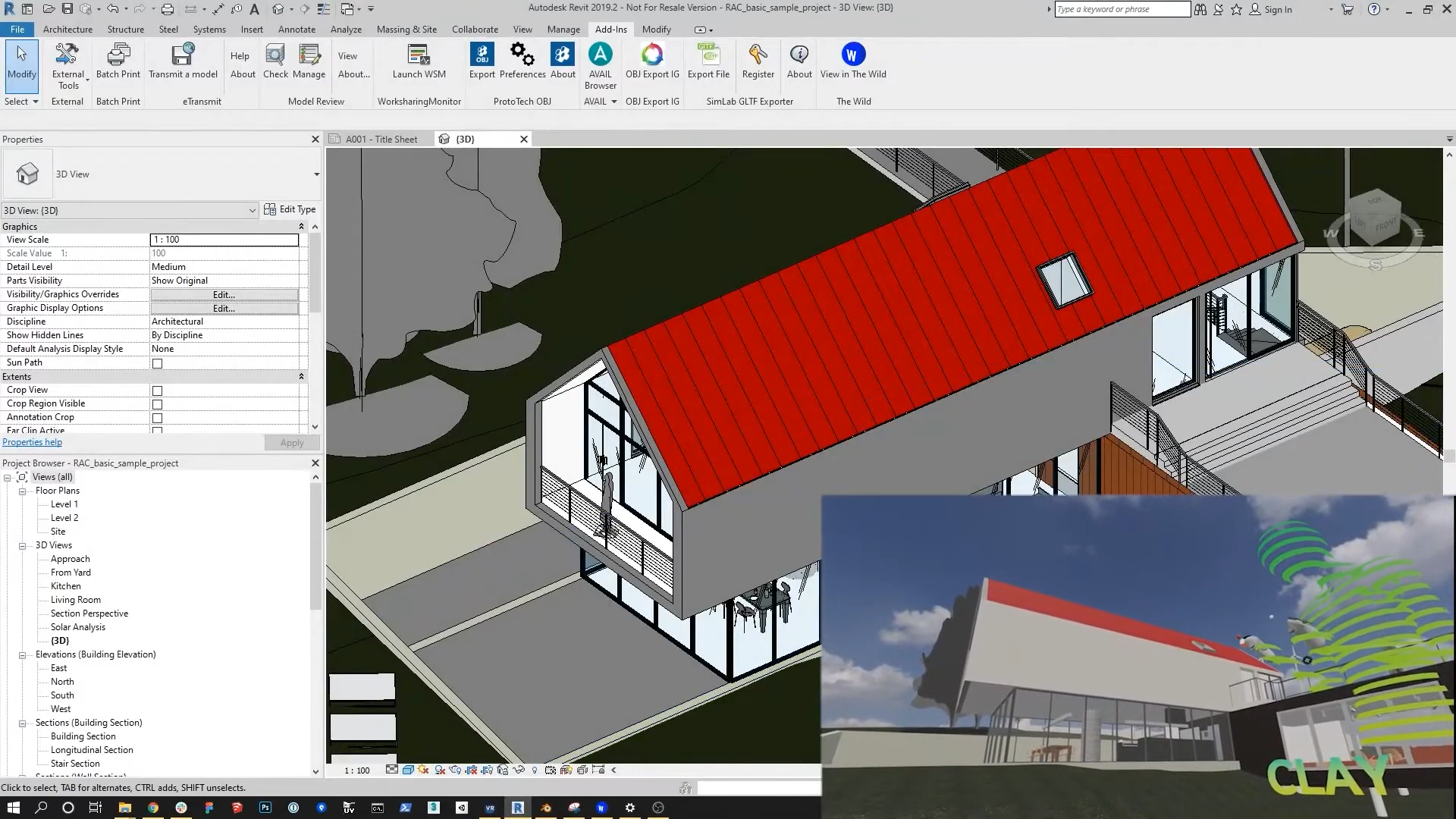Open the A001 - Title Sheet view tab

point(381,140)
